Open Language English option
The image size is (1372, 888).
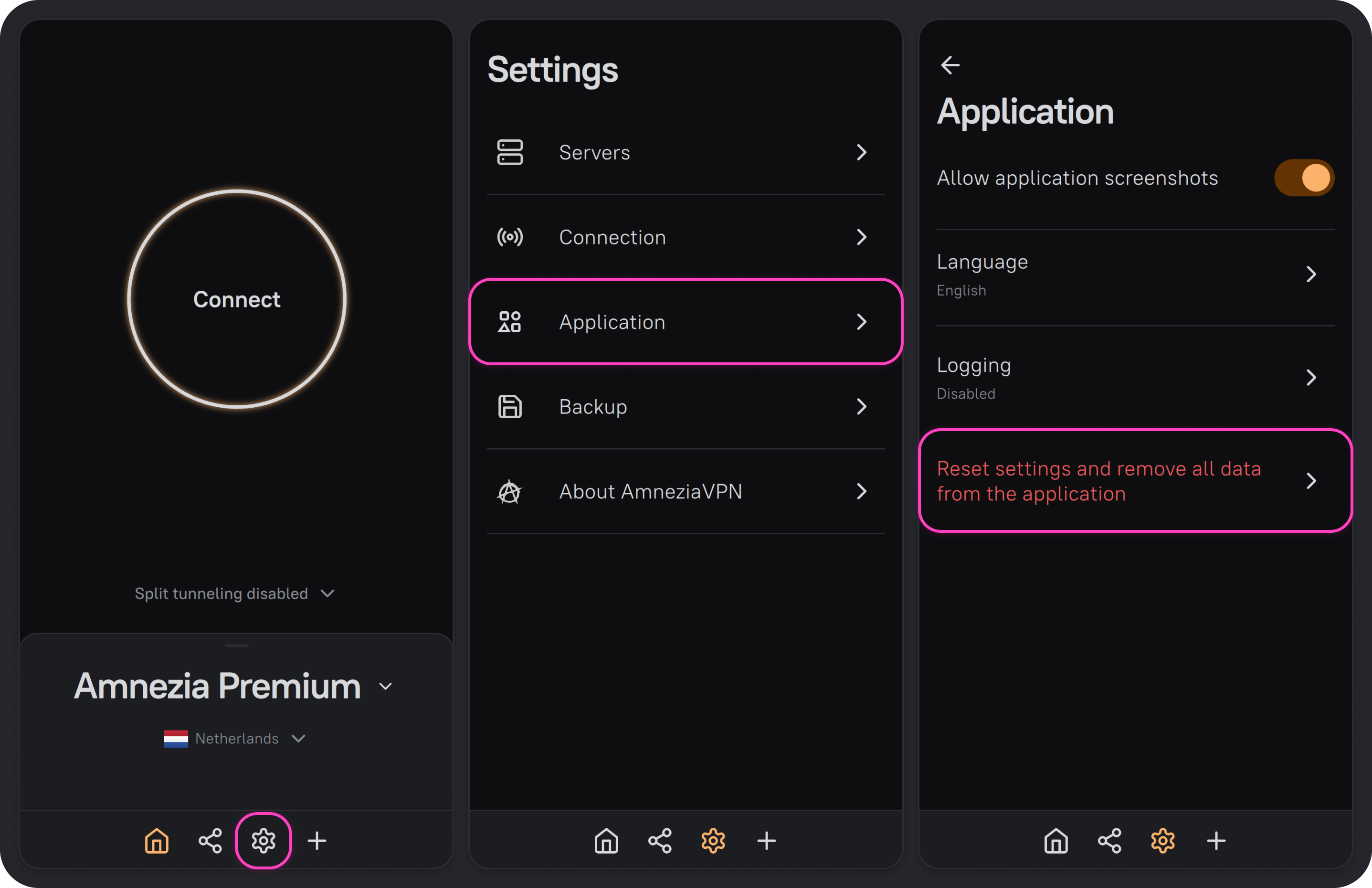tap(1134, 275)
